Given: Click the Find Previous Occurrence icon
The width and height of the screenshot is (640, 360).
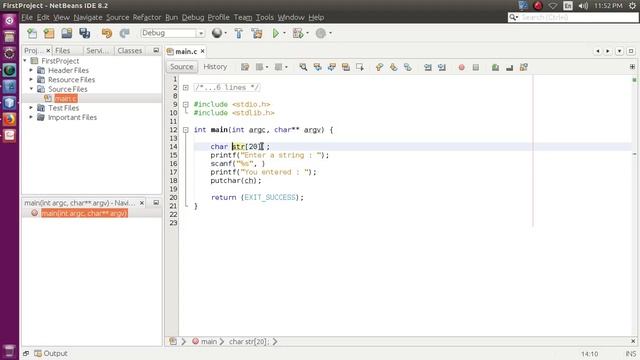Looking at the screenshot, I should point(318,67).
